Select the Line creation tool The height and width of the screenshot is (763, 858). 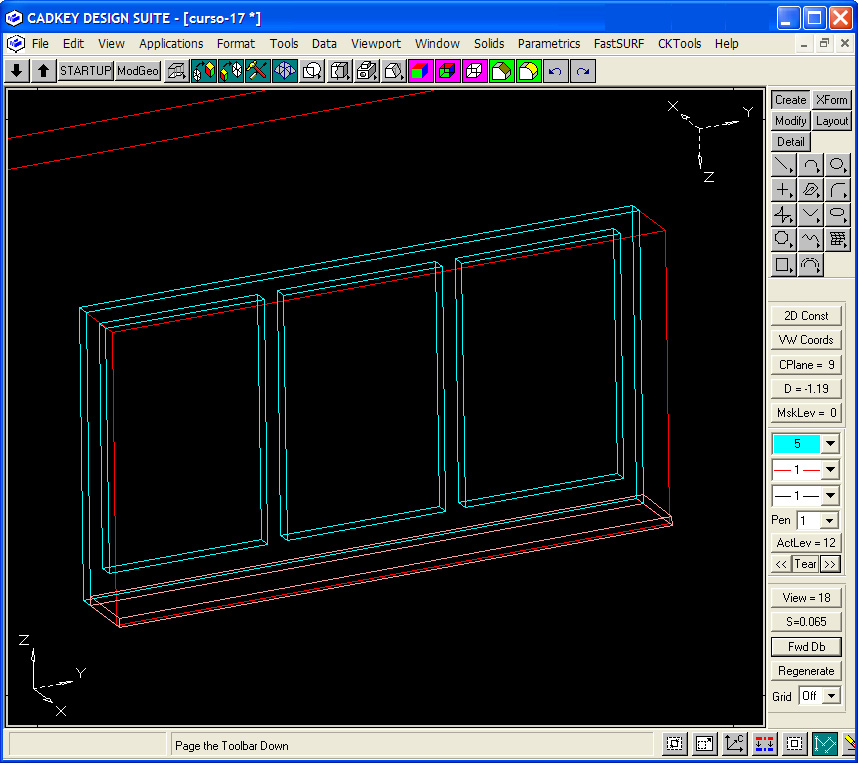[x=784, y=165]
